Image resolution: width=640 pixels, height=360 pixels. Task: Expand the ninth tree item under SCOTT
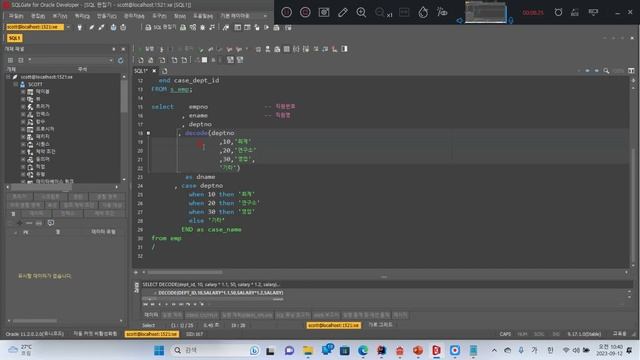[x=23, y=151]
